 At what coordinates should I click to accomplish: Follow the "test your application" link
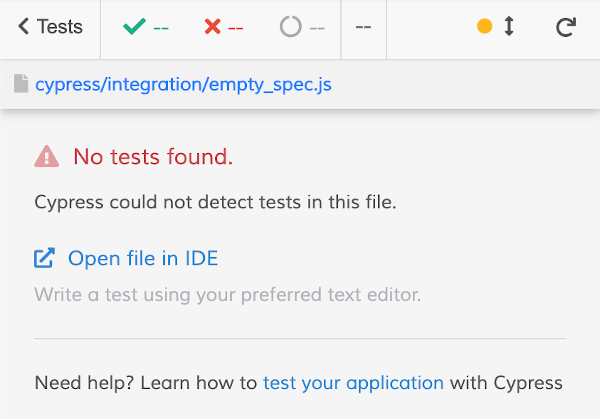(353, 382)
